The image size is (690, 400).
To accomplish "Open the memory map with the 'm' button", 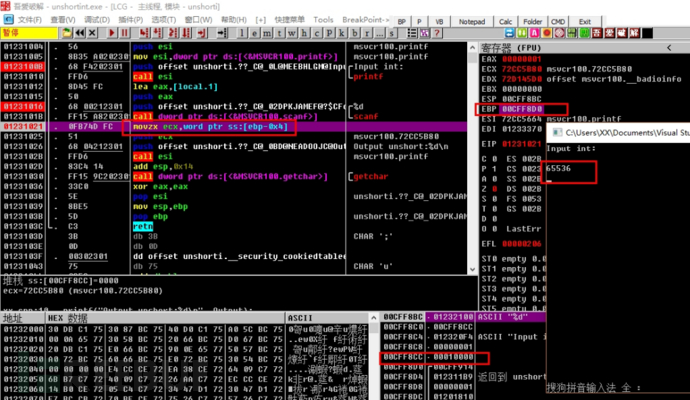I will click(267, 33).
